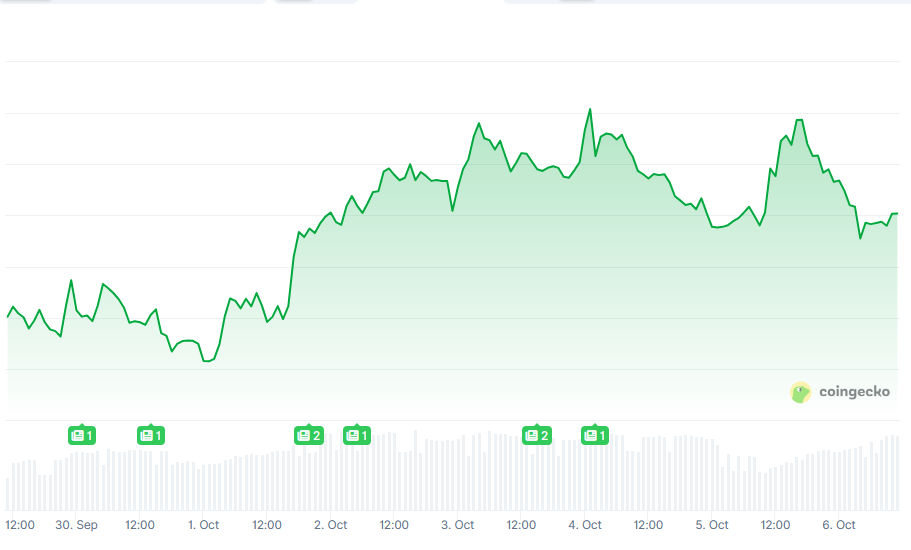
Task: Click the 5. Oct axis label
Action: click(712, 525)
